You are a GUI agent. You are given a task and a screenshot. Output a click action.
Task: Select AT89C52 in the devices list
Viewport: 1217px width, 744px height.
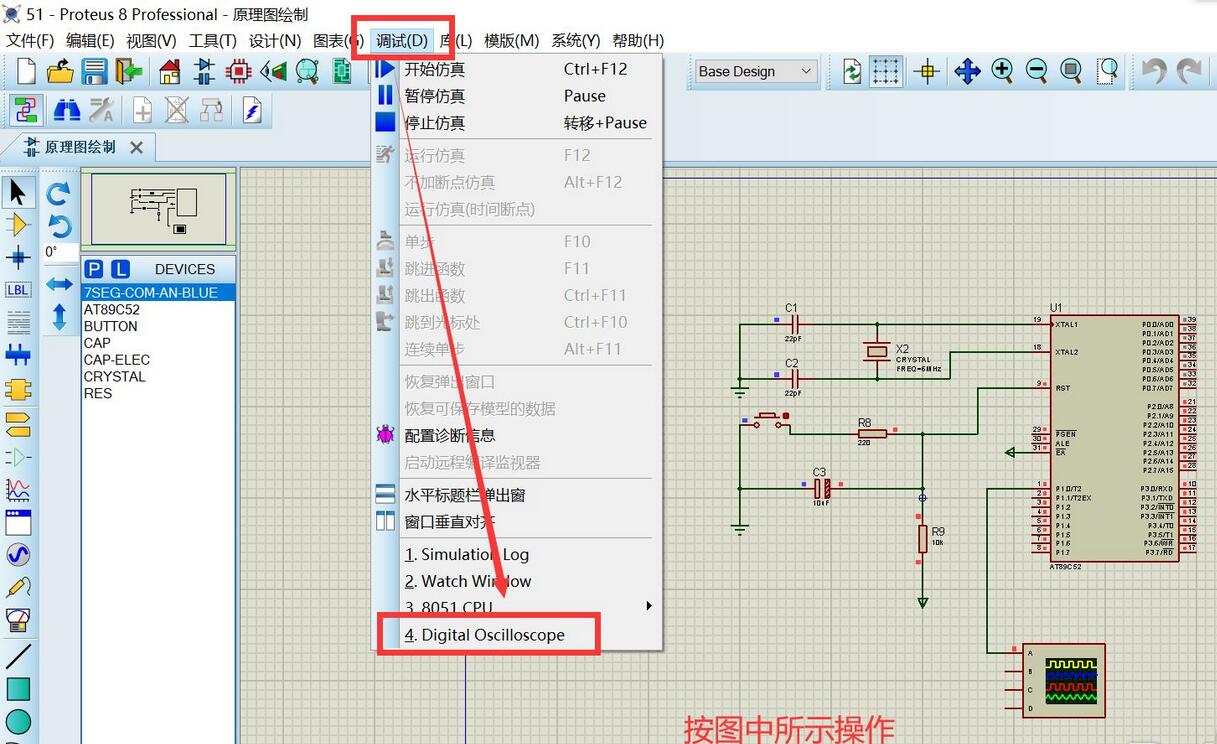(x=158, y=309)
